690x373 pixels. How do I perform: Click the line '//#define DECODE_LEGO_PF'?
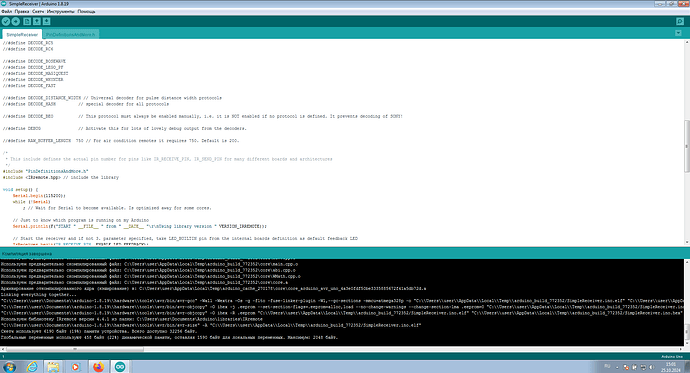(x=33, y=67)
